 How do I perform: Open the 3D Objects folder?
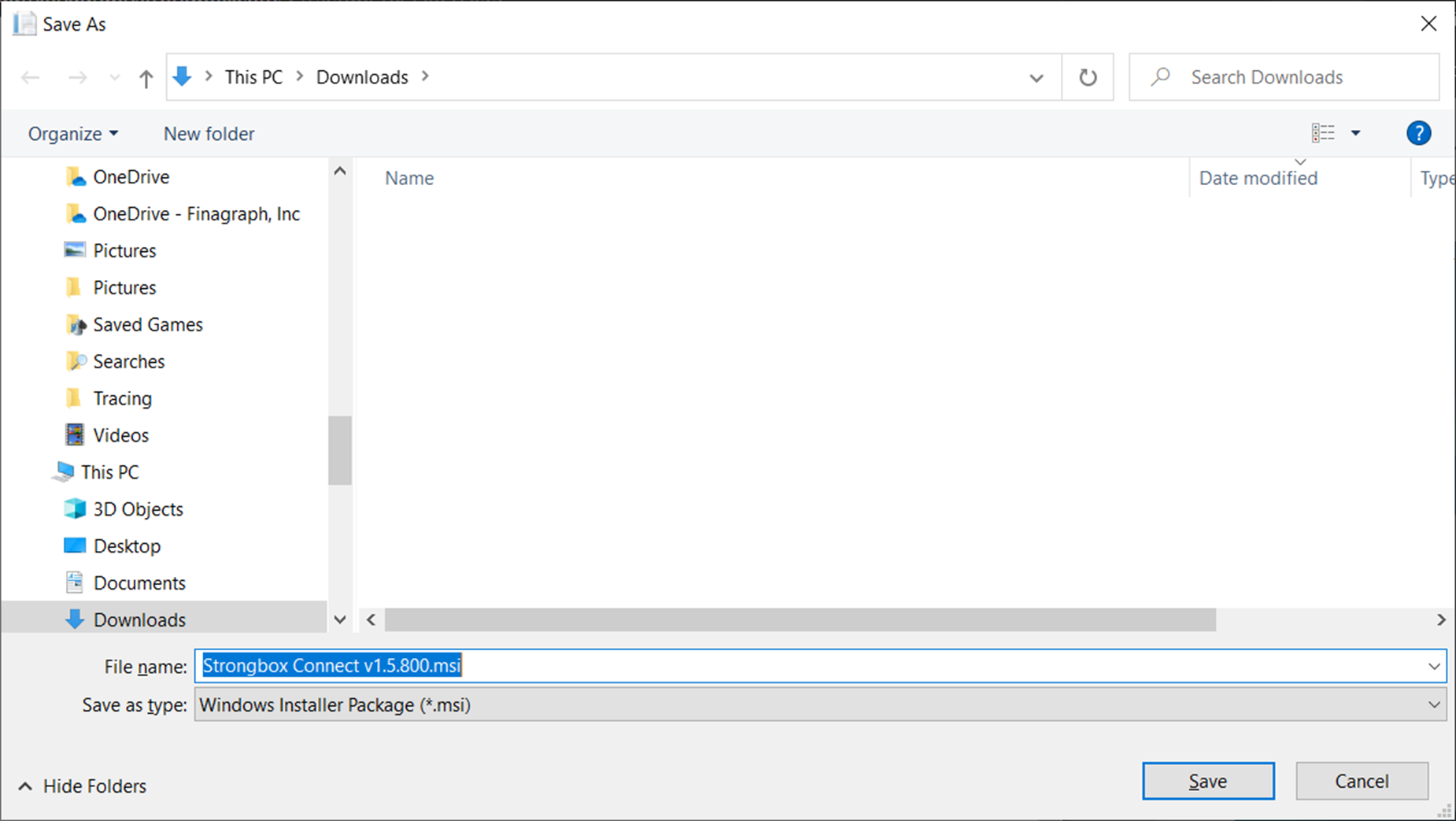(138, 509)
